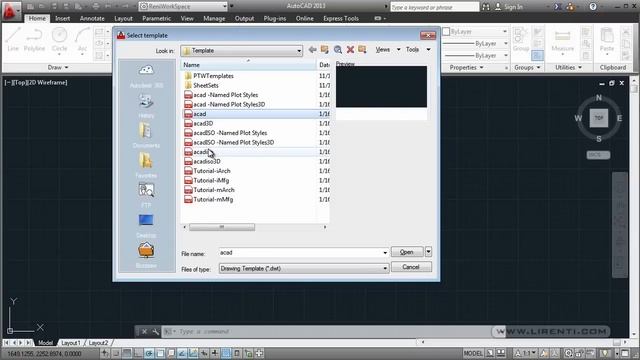Go up one folder level in dialog
The width and height of the screenshot is (640, 360).
click(325, 49)
